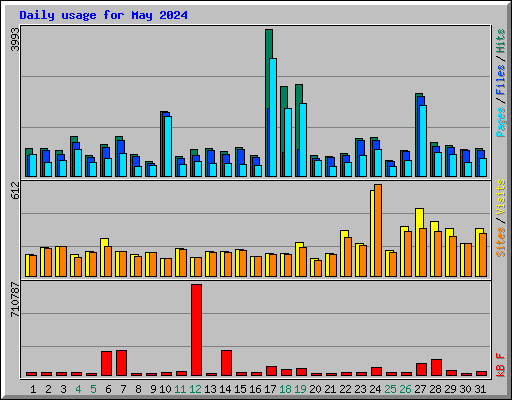Click day label 20 on x-axis
512x400 pixels.
315,389
